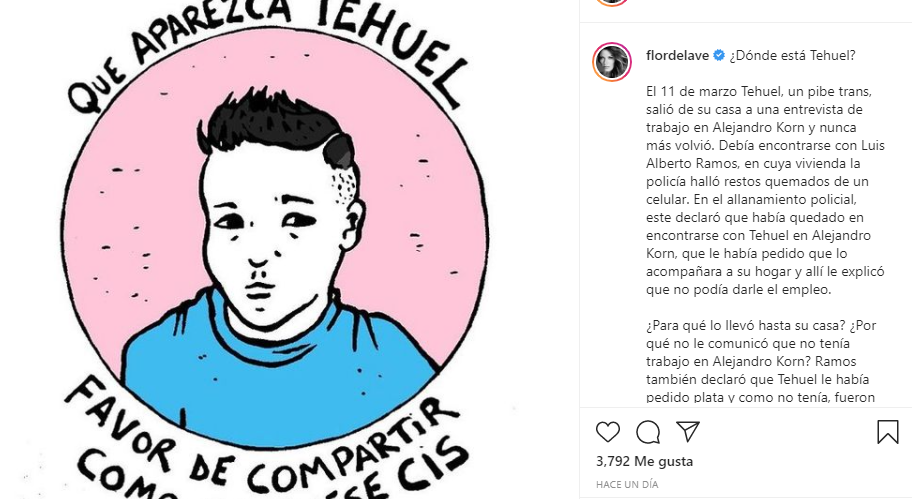Save post with the bookmark icon
Viewport: 912px width, 499px height.
(x=888, y=432)
